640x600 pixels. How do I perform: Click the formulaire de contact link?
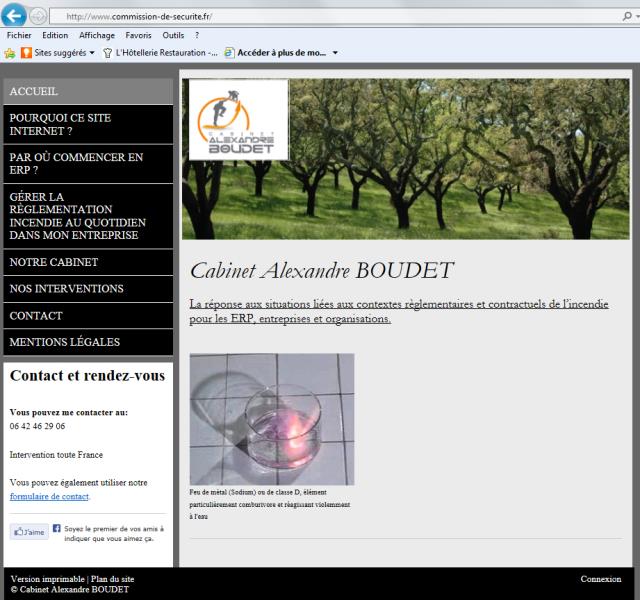[49, 497]
